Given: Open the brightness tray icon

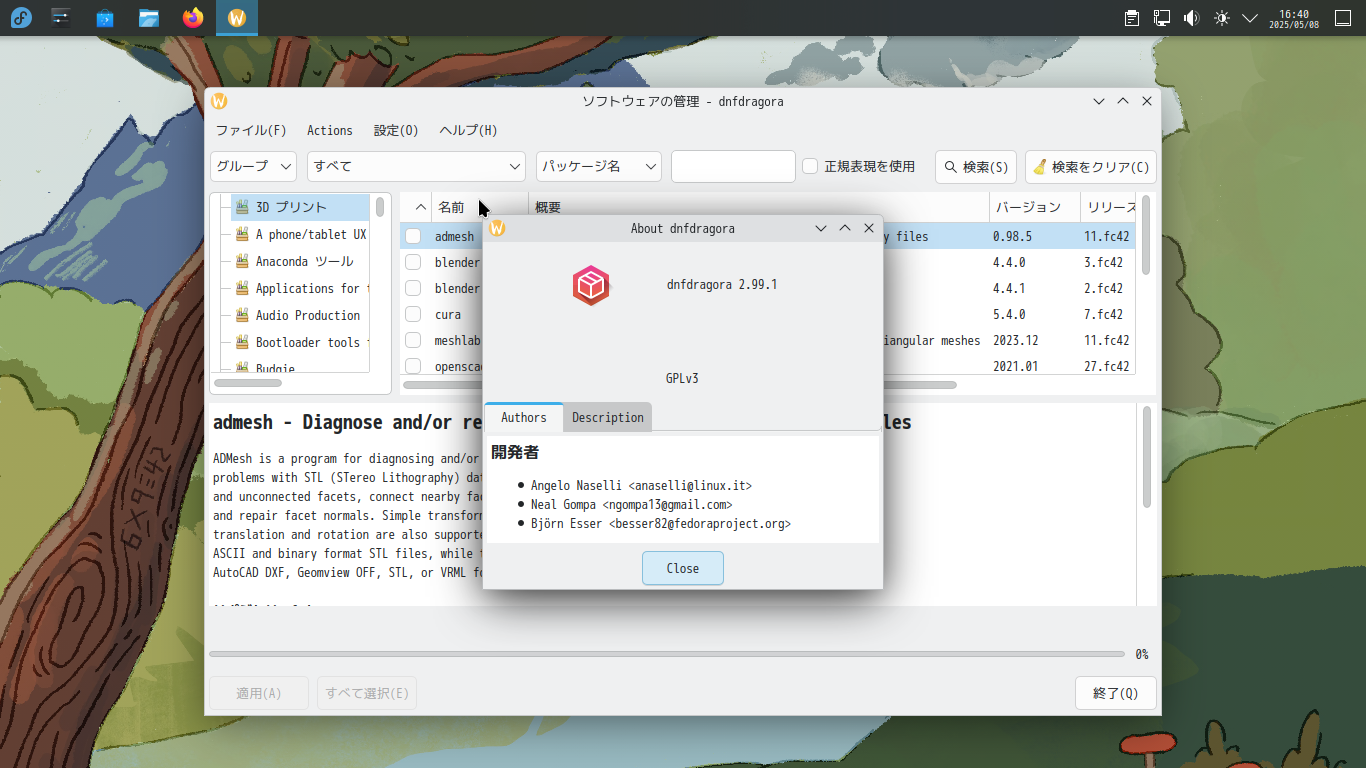Looking at the screenshot, I should [x=1221, y=18].
